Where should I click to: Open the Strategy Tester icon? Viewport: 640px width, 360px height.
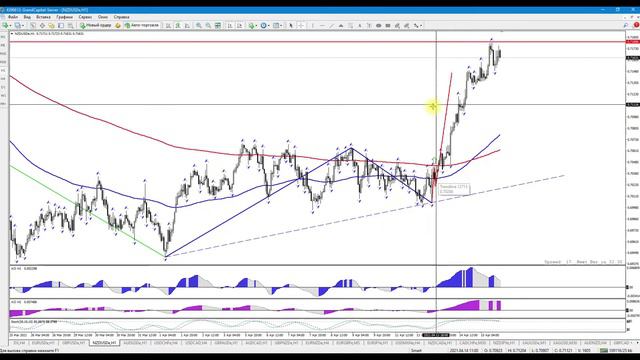pyautogui.click(x=70, y=25)
